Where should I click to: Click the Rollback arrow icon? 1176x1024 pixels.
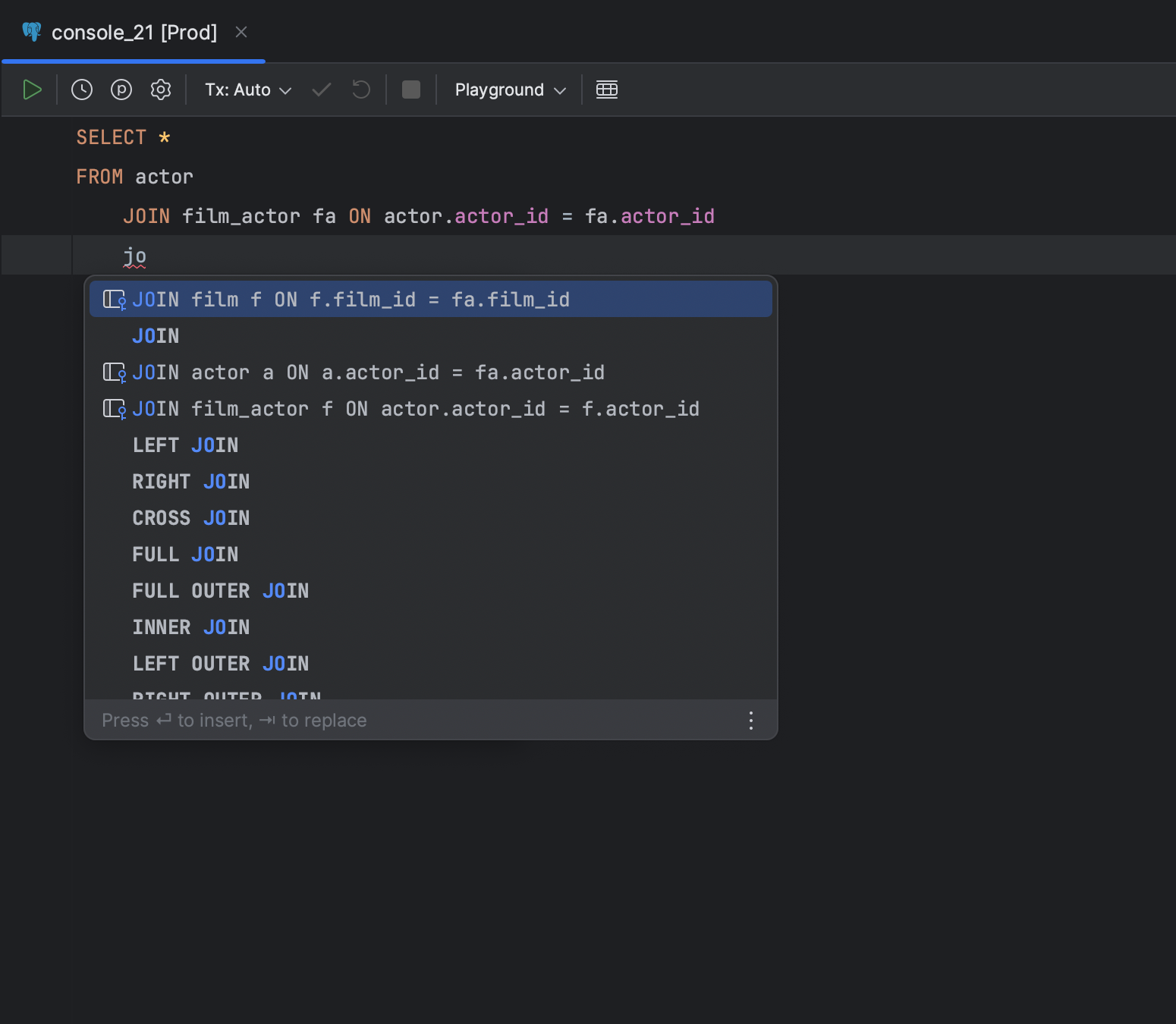click(361, 90)
